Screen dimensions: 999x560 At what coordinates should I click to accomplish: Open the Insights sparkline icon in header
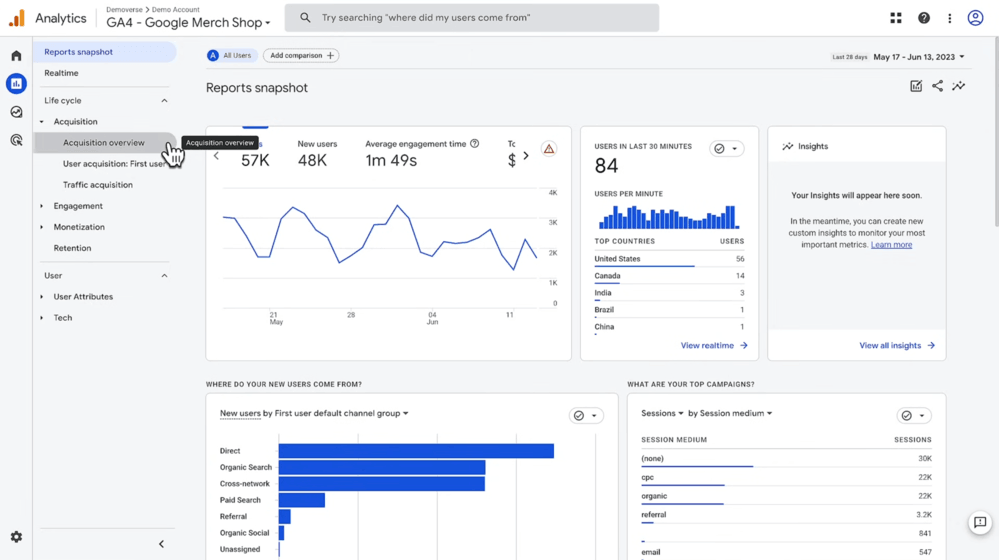click(x=958, y=86)
